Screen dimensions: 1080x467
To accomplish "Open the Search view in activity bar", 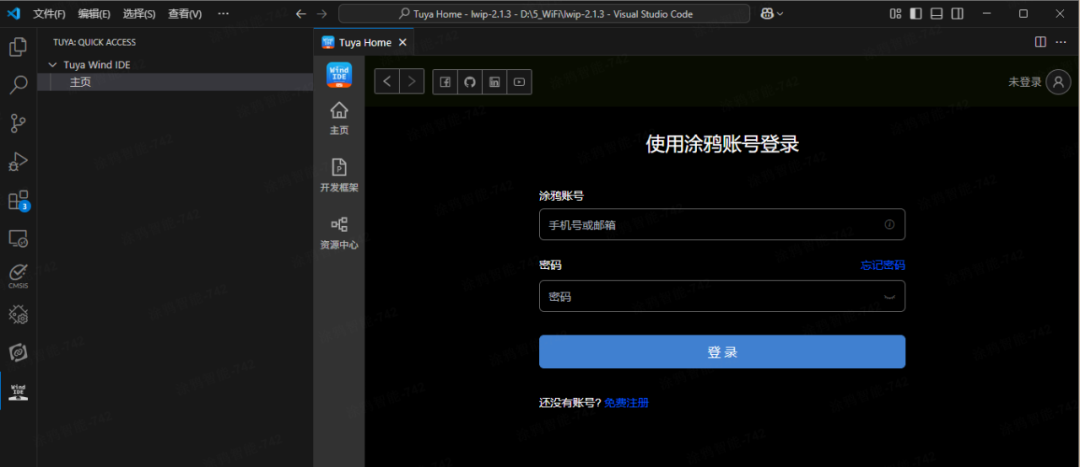I will coord(18,85).
